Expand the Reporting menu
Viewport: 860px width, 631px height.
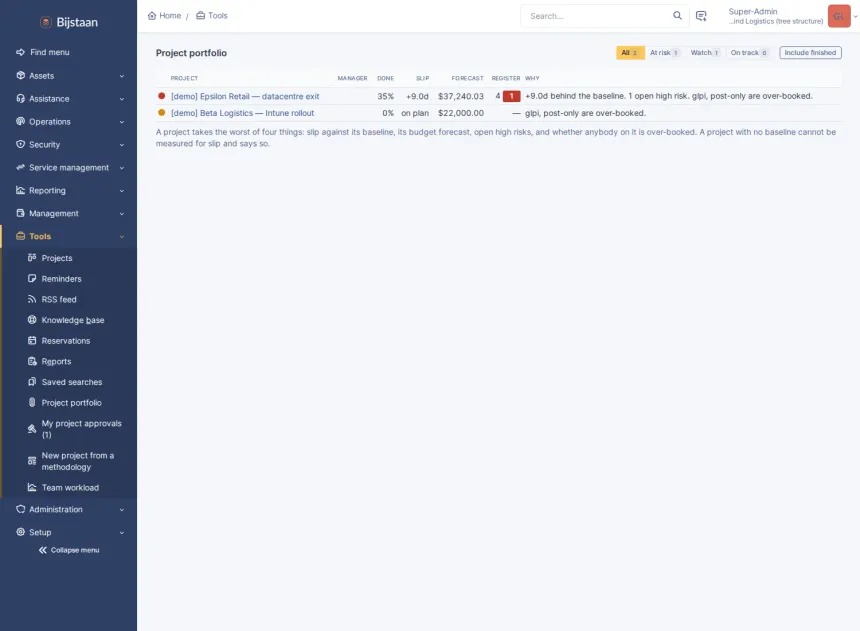[x=69, y=190]
